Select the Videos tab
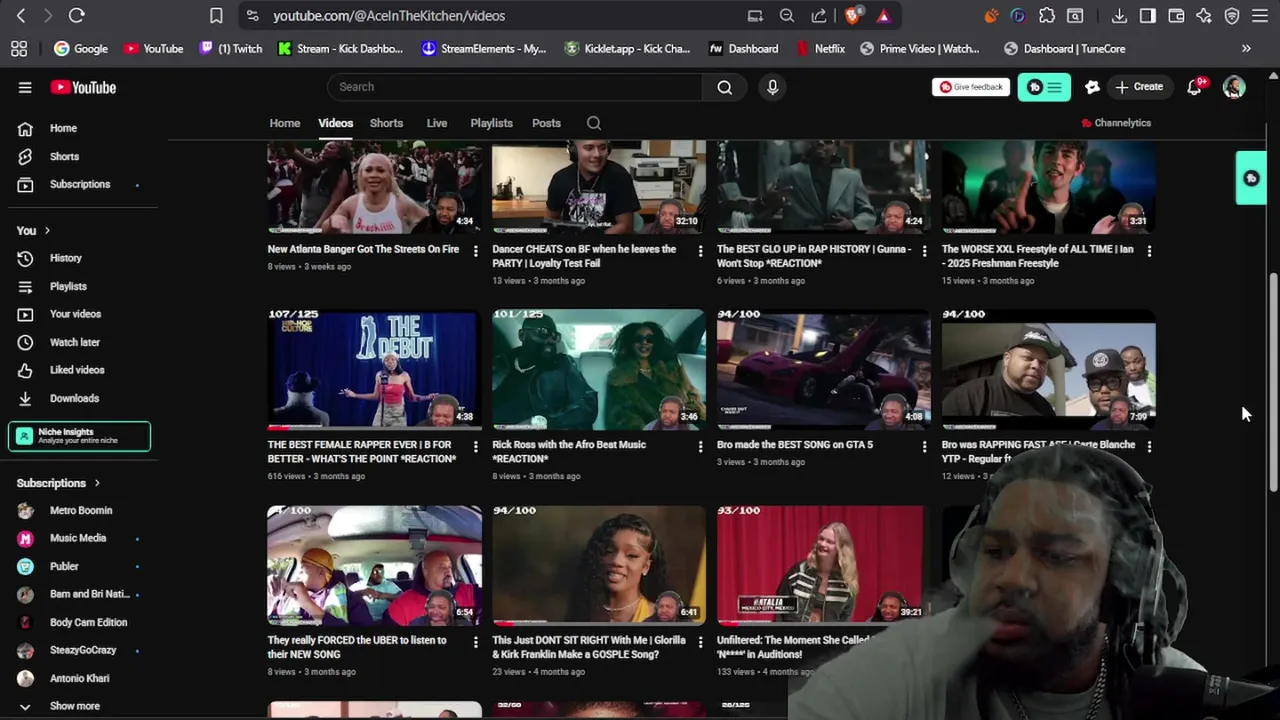The width and height of the screenshot is (1280, 720). (335, 123)
